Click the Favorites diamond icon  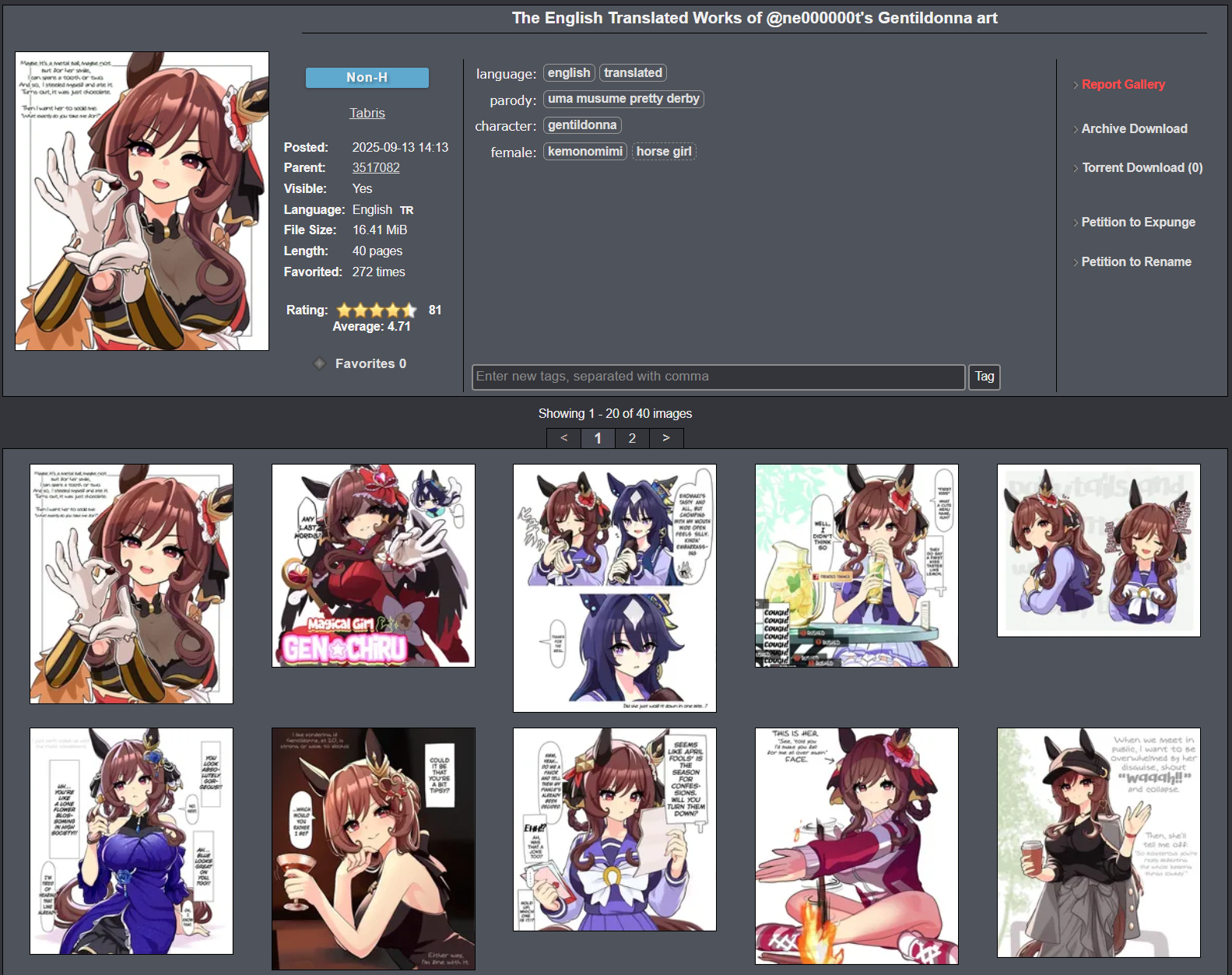pyautogui.click(x=319, y=363)
